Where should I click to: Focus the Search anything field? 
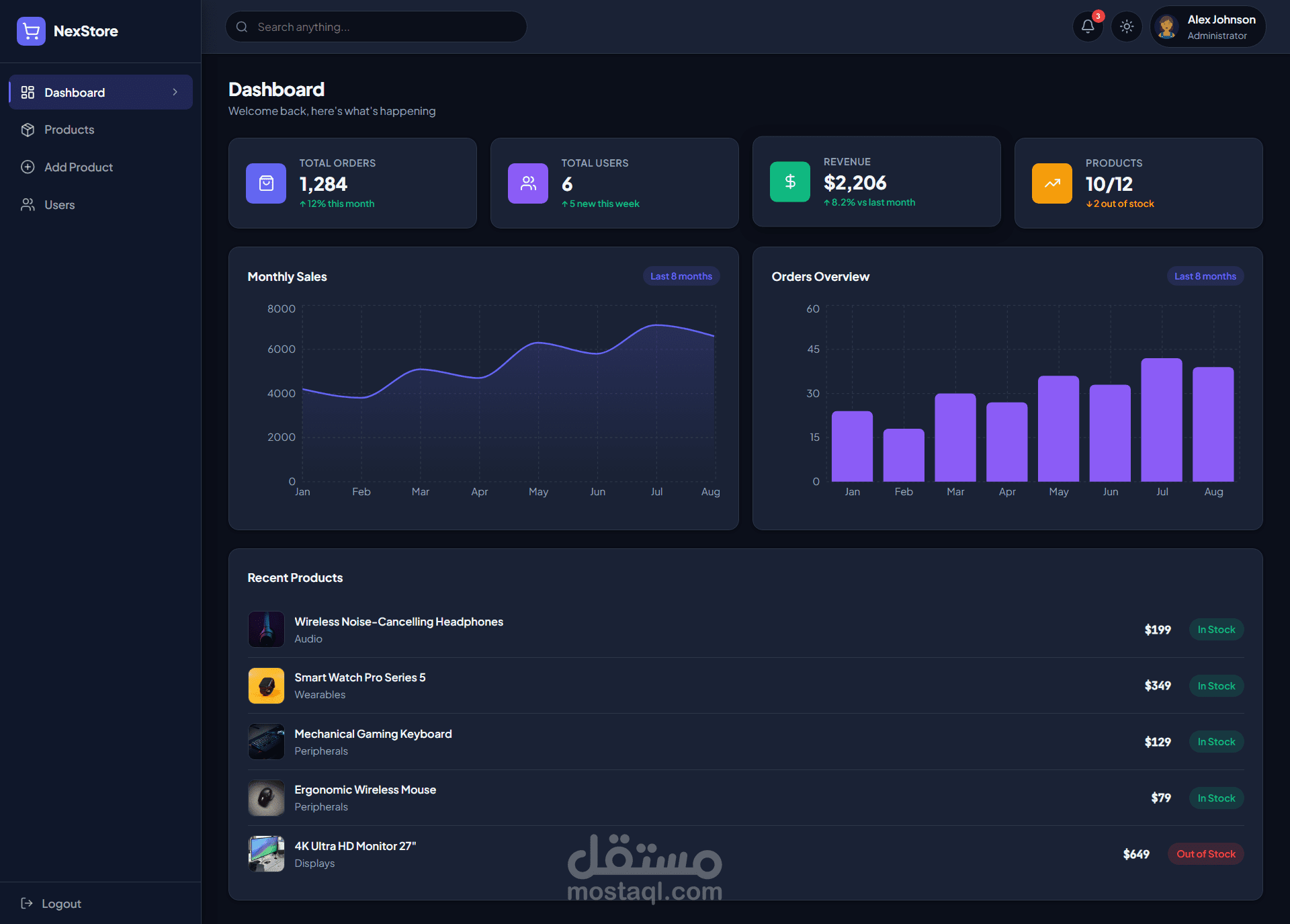coord(376,27)
